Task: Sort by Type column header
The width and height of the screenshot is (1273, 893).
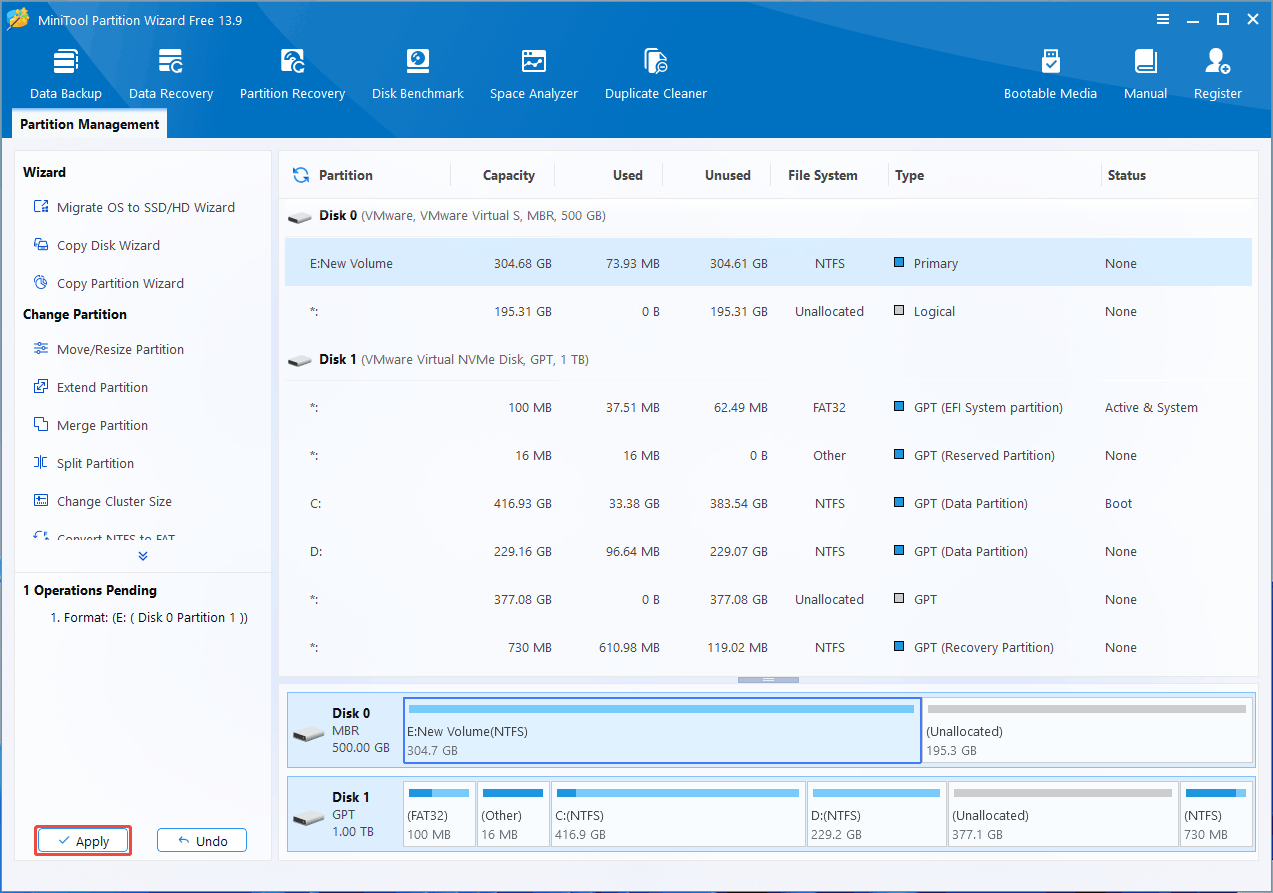Action: [x=909, y=175]
